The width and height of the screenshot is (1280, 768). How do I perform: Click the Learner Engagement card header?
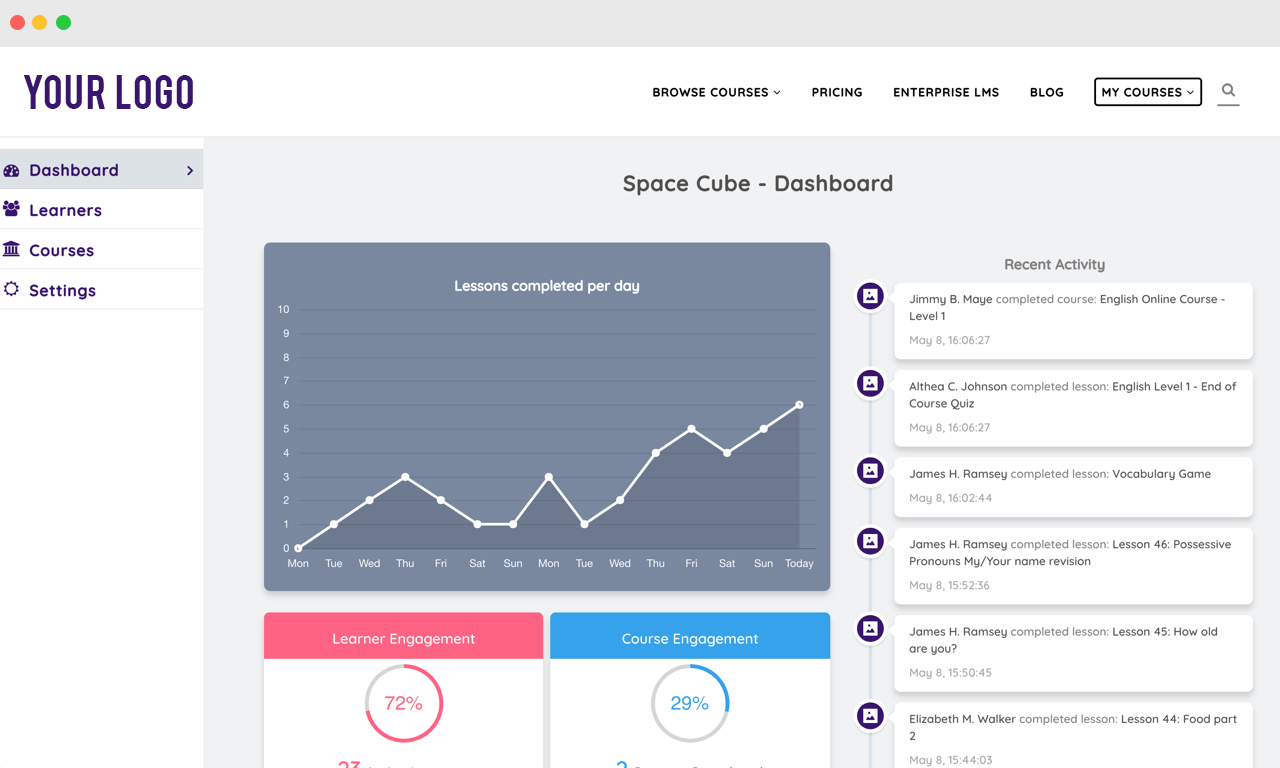point(404,638)
